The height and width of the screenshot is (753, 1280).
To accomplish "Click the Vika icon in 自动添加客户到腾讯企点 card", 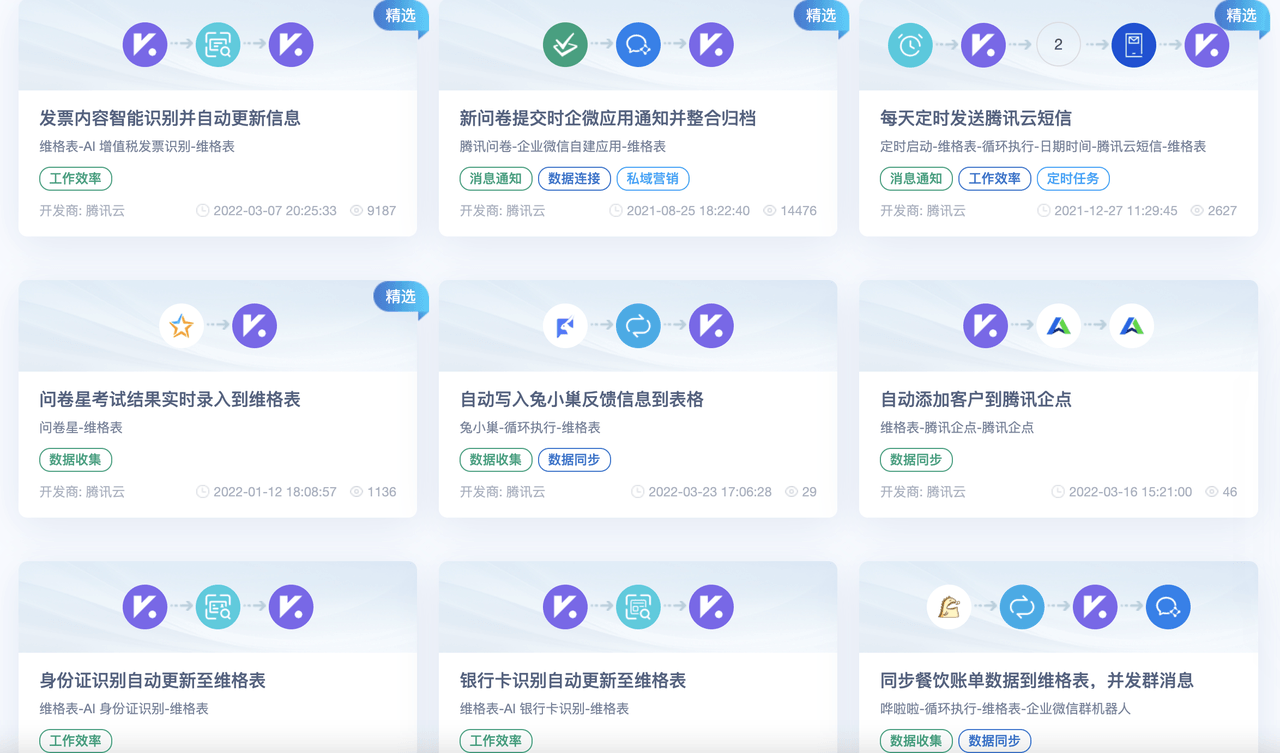I will [985, 326].
